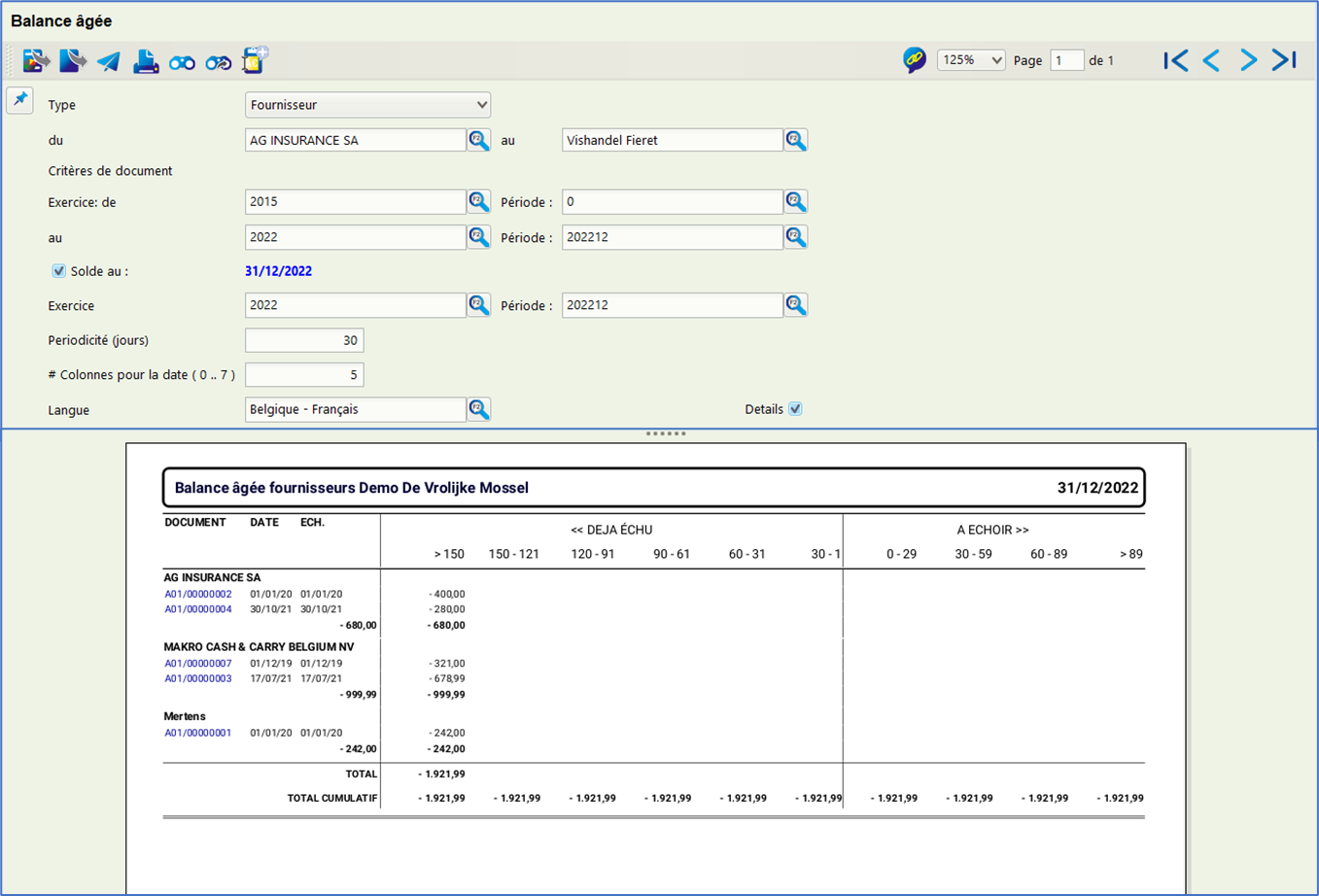Open the 125% zoom dropdown

coord(971,60)
